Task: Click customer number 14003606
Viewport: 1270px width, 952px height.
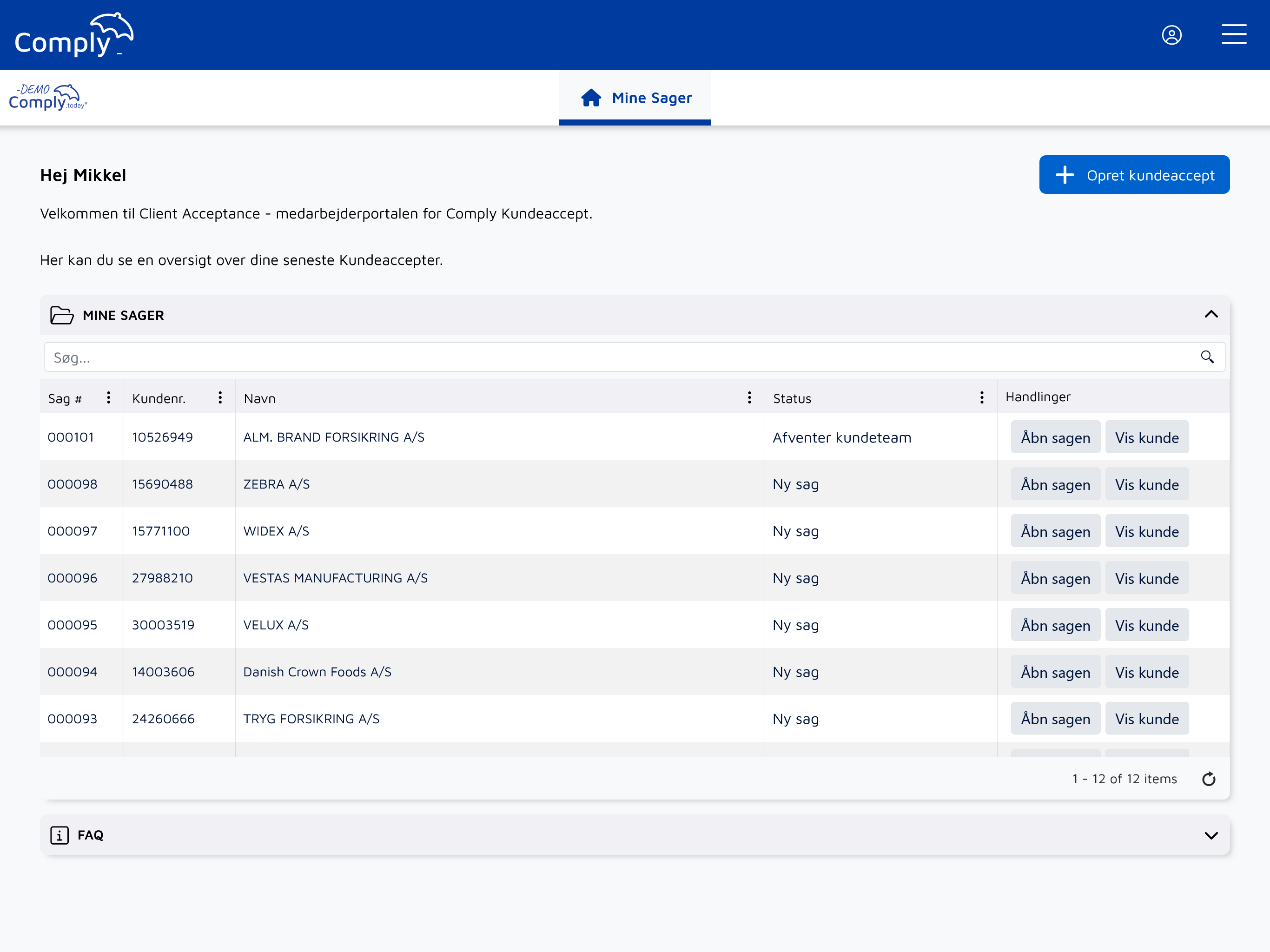Action: pos(163,672)
